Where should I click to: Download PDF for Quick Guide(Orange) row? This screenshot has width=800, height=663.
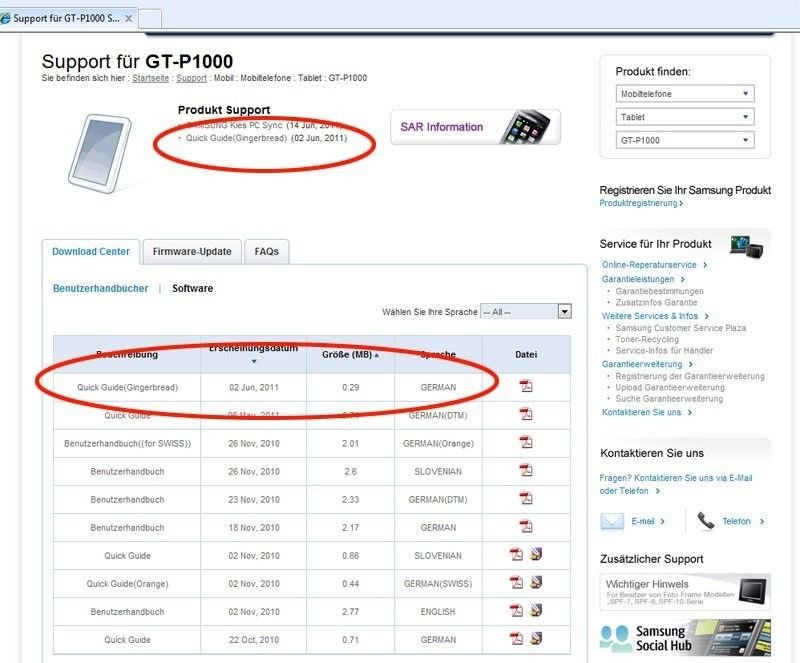tap(516, 582)
